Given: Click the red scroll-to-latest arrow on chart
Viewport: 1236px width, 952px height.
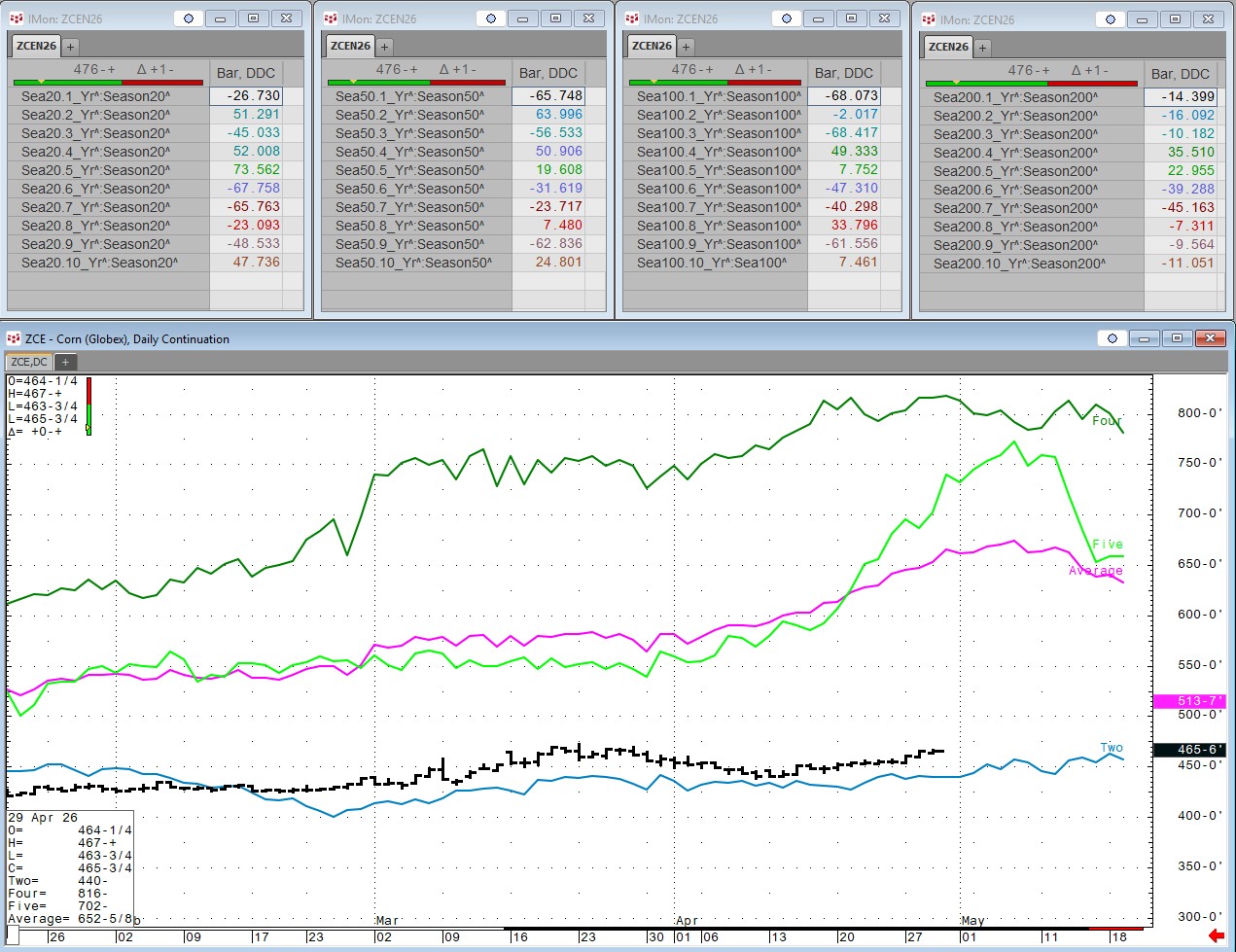Looking at the screenshot, I should click(1216, 935).
